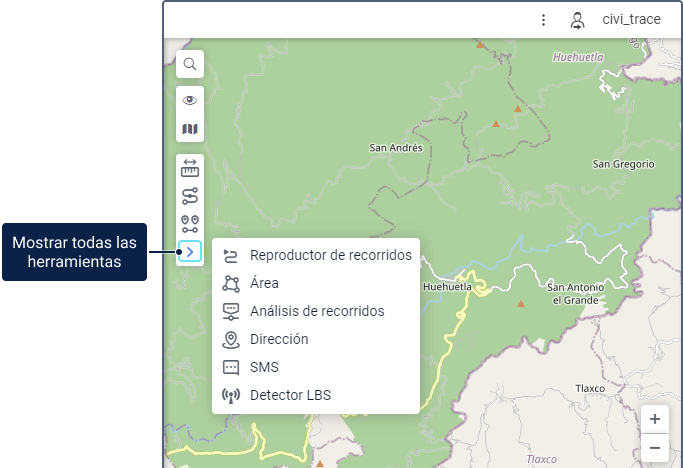683x468 pixels.
Task: Select the distance ruler tool
Action: 190,168
